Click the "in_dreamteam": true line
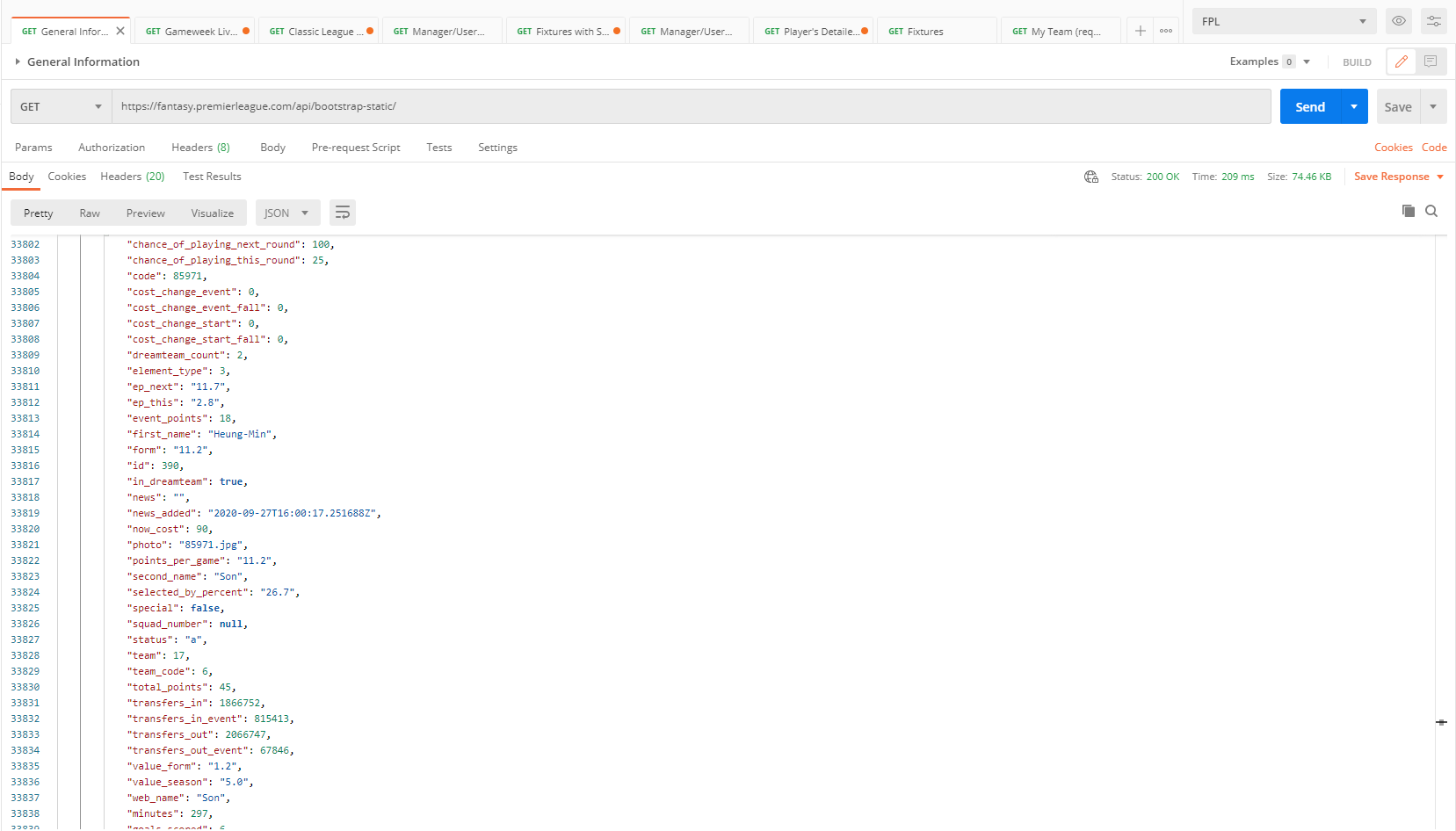This screenshot has width=1456, height=831. click(187, 481)
